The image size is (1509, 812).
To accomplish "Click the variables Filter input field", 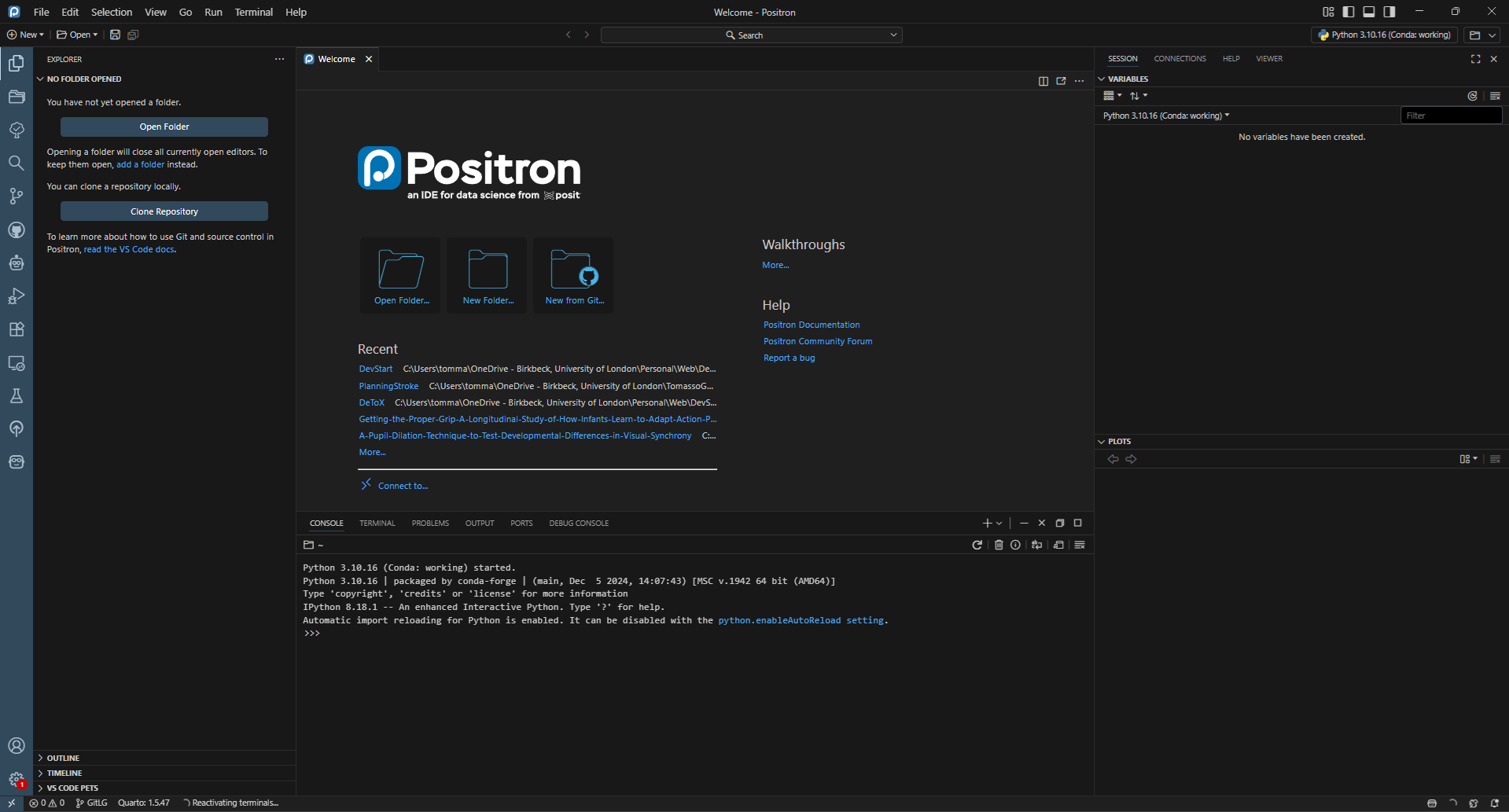I will point(1450,116).
